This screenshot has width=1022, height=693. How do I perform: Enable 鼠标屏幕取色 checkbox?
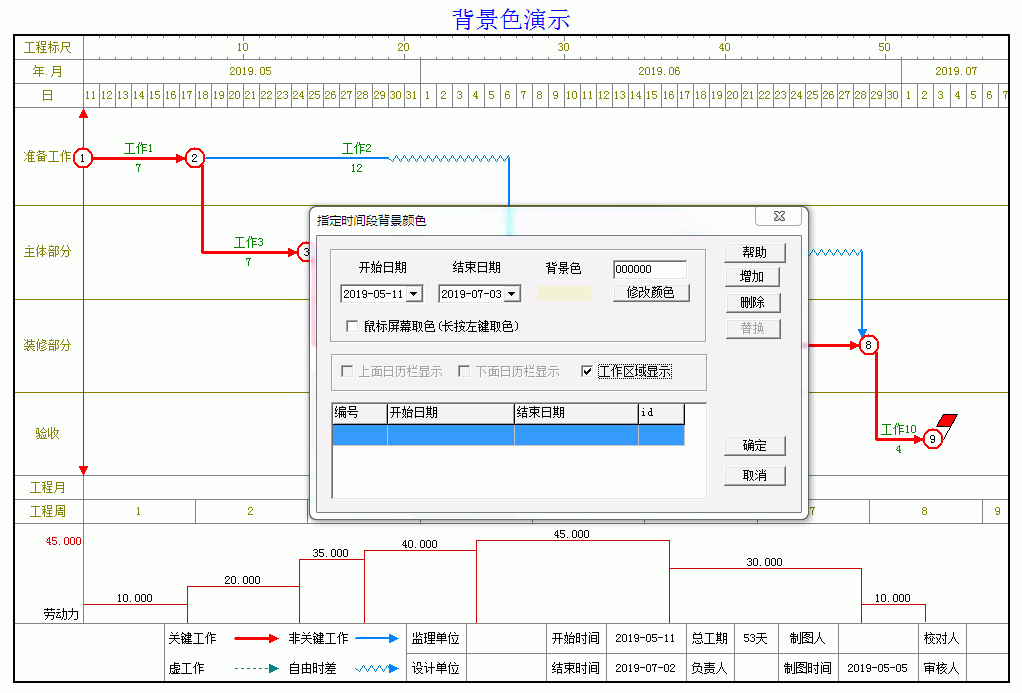pyautogui.click(x=352, y=326)
